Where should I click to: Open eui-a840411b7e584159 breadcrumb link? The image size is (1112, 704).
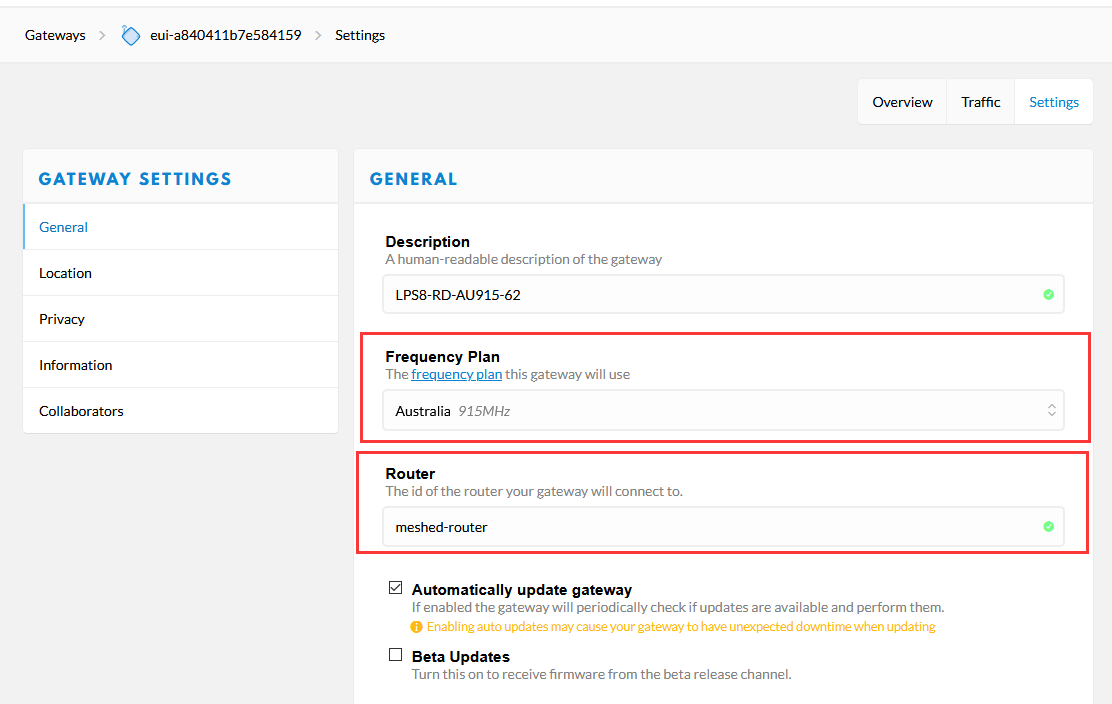[x=226, y=35]
